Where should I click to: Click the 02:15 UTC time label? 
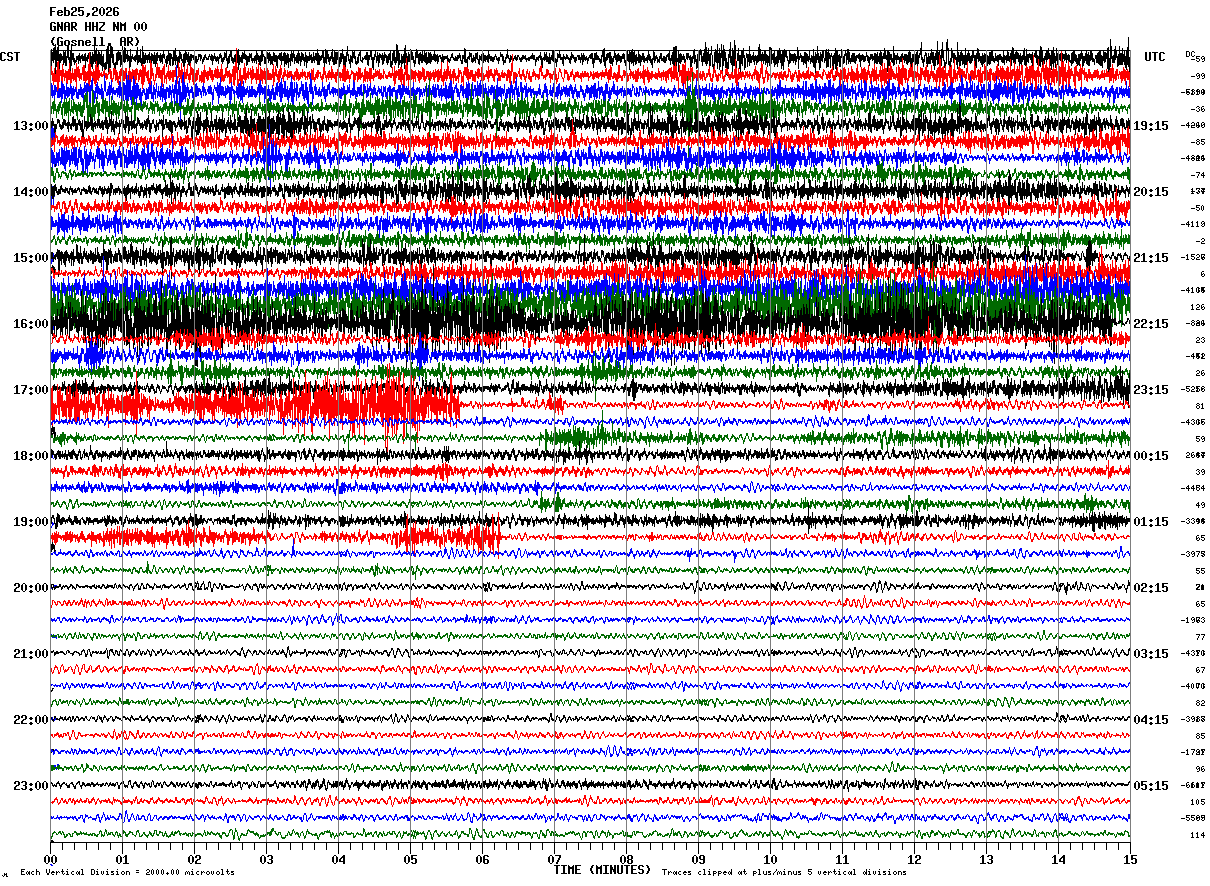click(x=1151, y=588)
